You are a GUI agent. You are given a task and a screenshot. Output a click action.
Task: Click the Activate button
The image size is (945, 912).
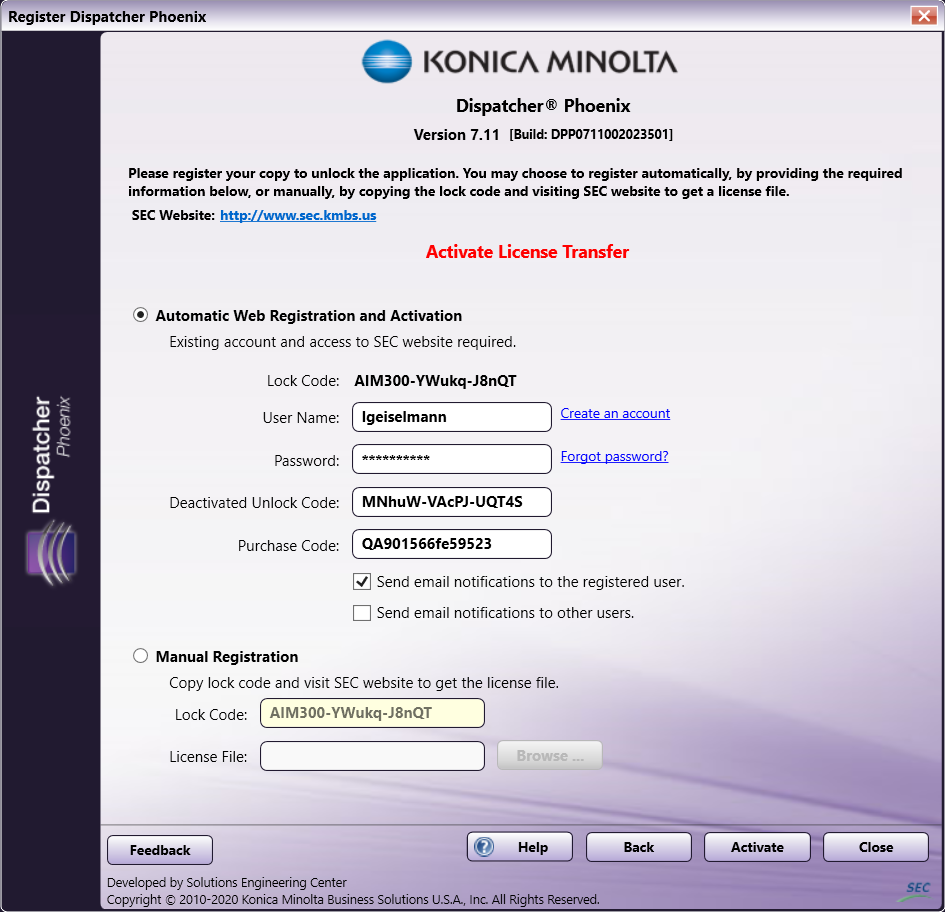point(757,847)
